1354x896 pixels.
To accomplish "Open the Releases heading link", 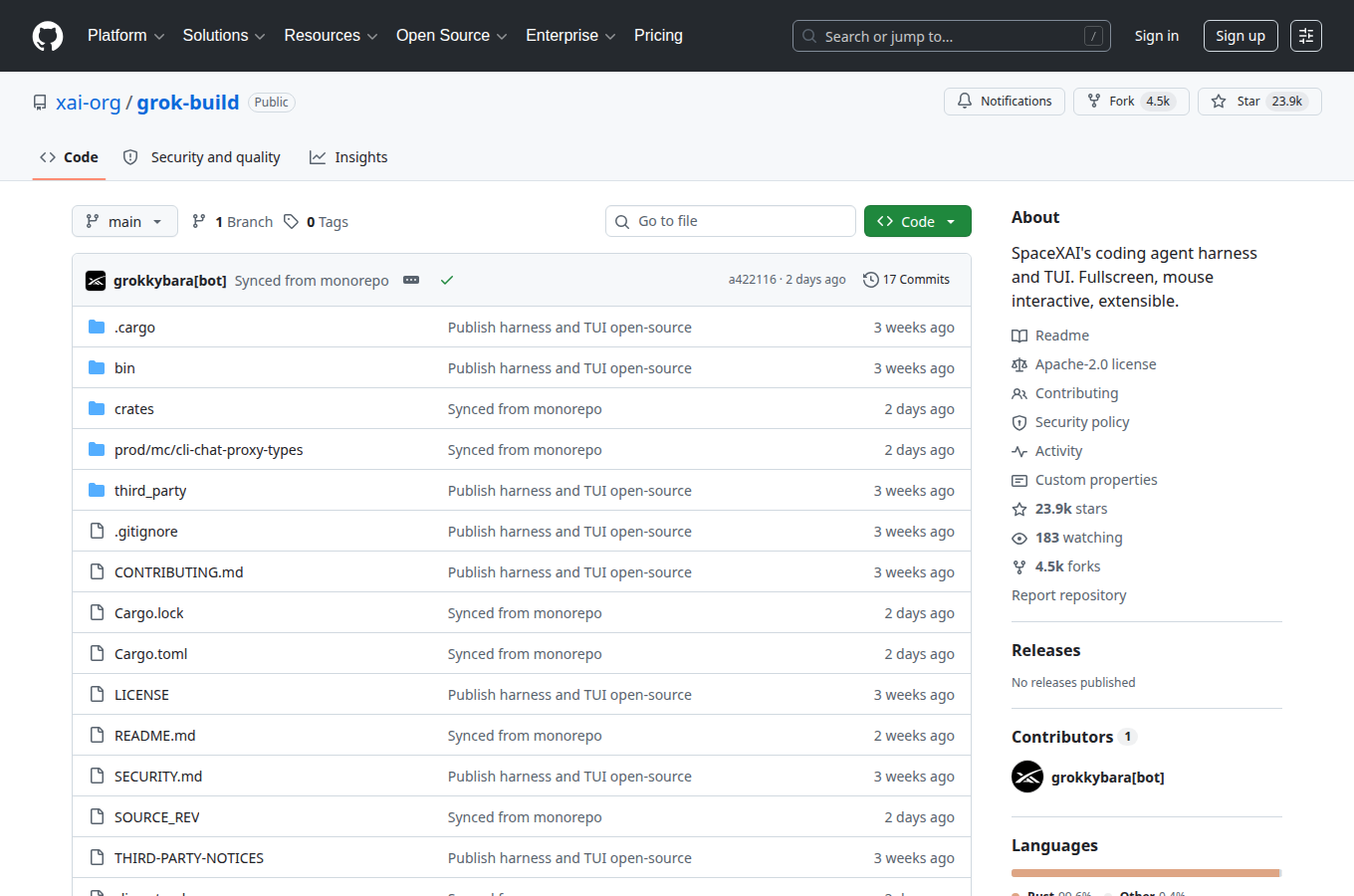I will tap(1046, 650).
